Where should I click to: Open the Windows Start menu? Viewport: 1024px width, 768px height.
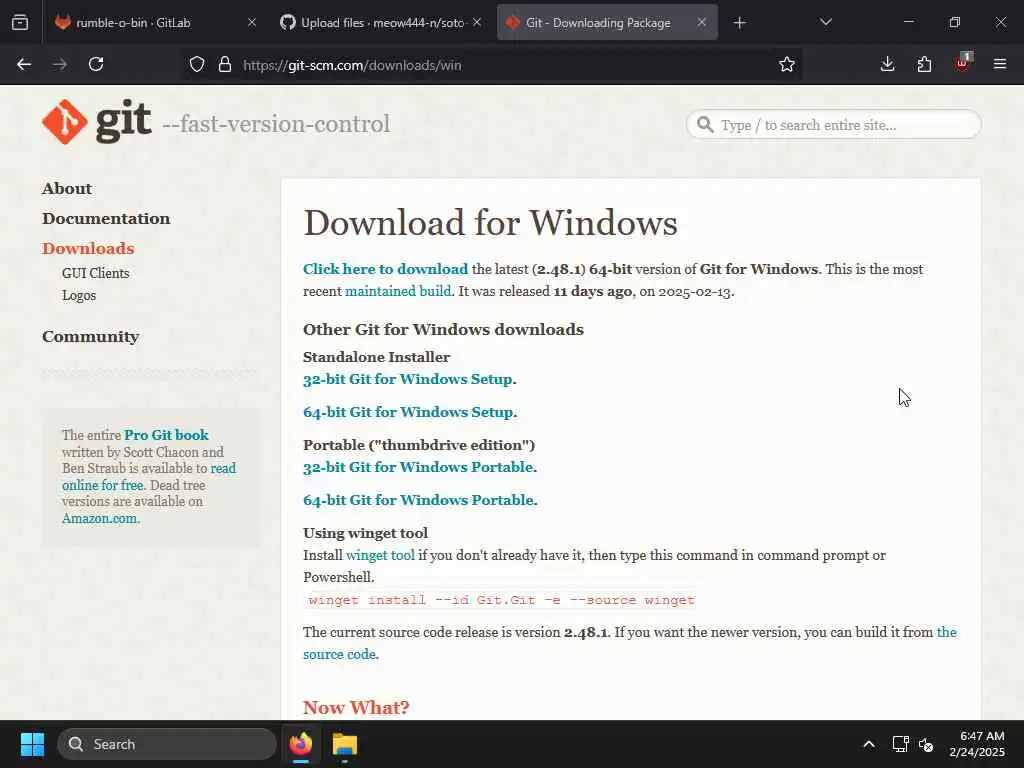[32, 744]
